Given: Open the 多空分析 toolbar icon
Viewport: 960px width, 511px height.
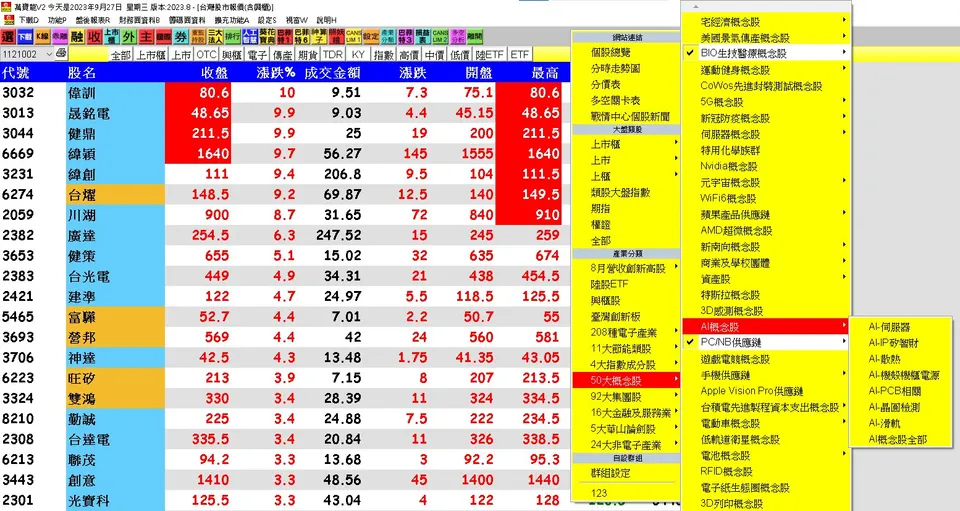Looking at the screenshot, I should point(457,37).
